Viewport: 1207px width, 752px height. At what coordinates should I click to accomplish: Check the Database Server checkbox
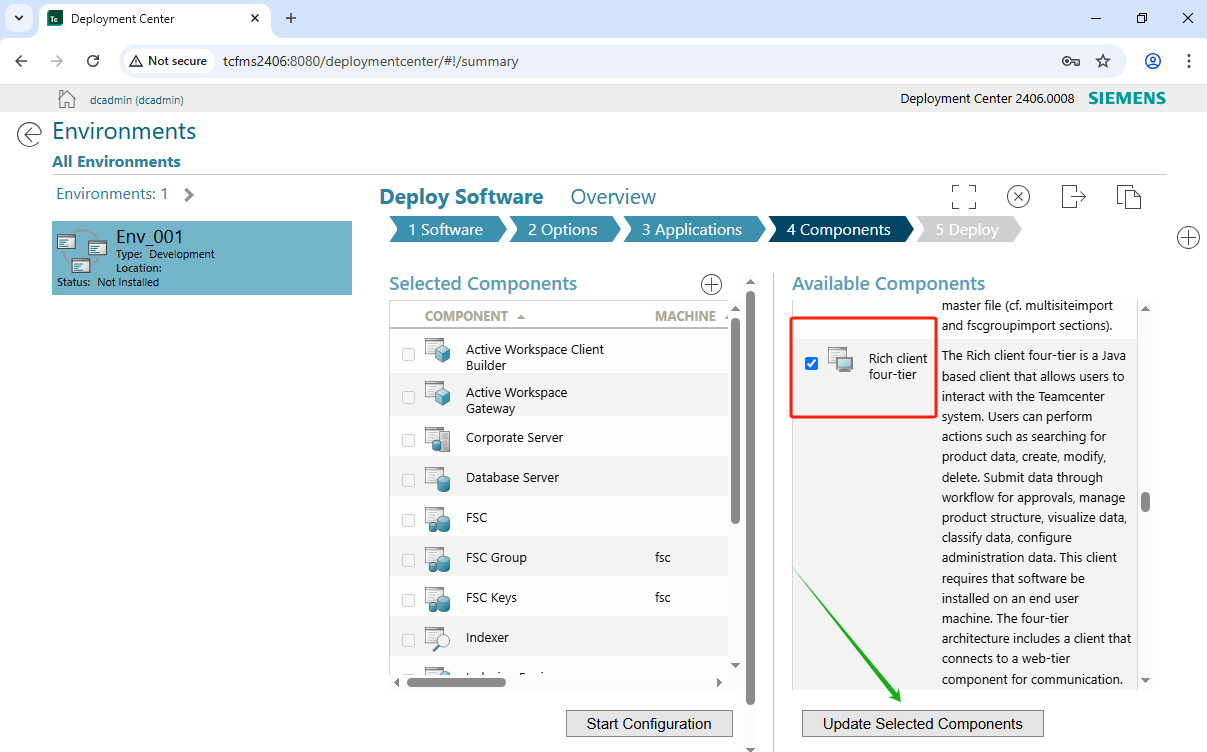pos(408,480)
